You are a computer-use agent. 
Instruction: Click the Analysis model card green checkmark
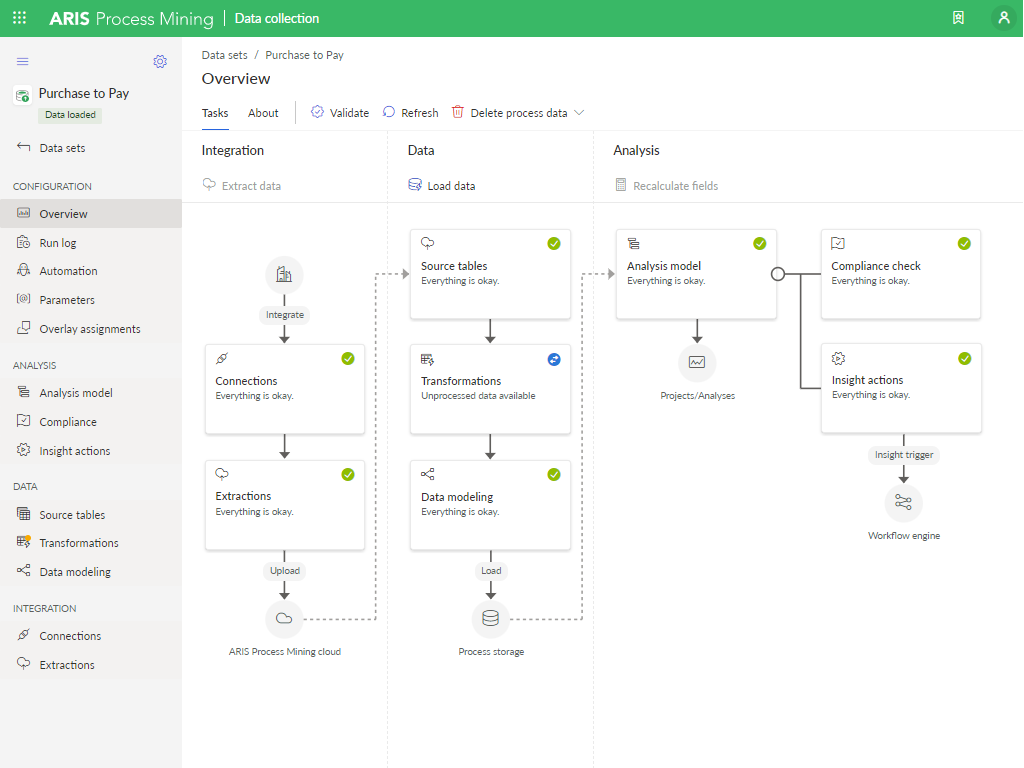pyautogui.click(x=760, y=244)
